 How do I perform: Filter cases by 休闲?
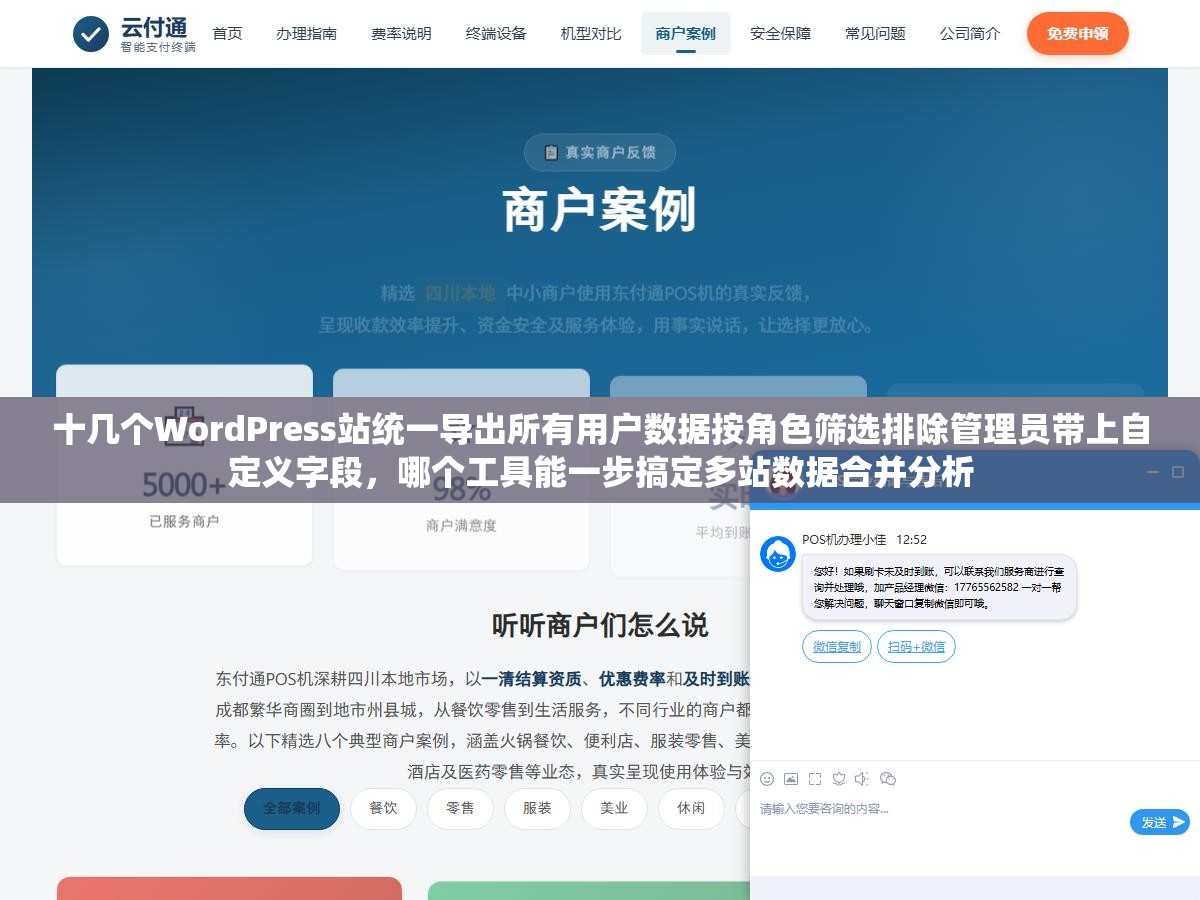click(691, 808)
